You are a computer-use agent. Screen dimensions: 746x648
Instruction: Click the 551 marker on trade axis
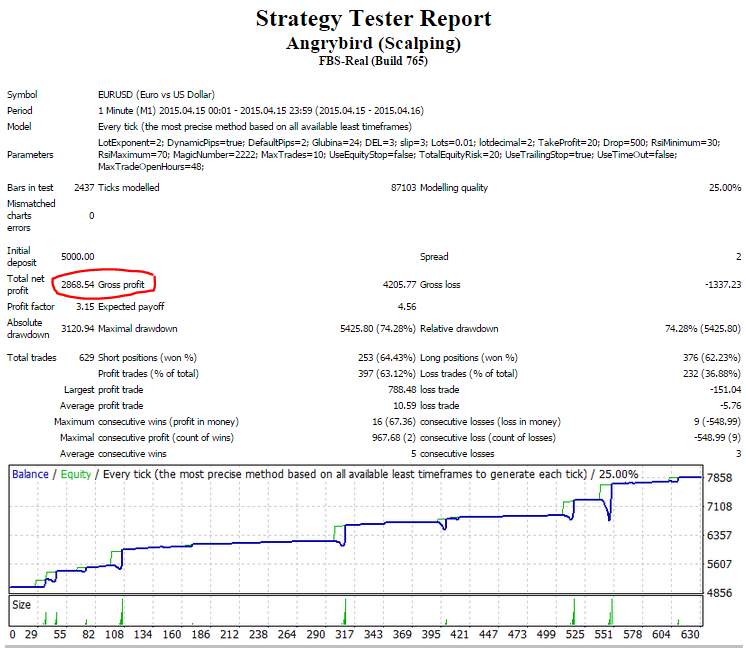coord(604,634)
